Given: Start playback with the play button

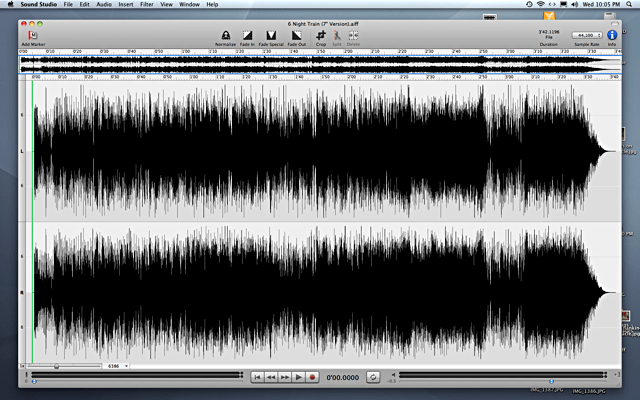Looking at the screenshot, I should coord(298,377).
